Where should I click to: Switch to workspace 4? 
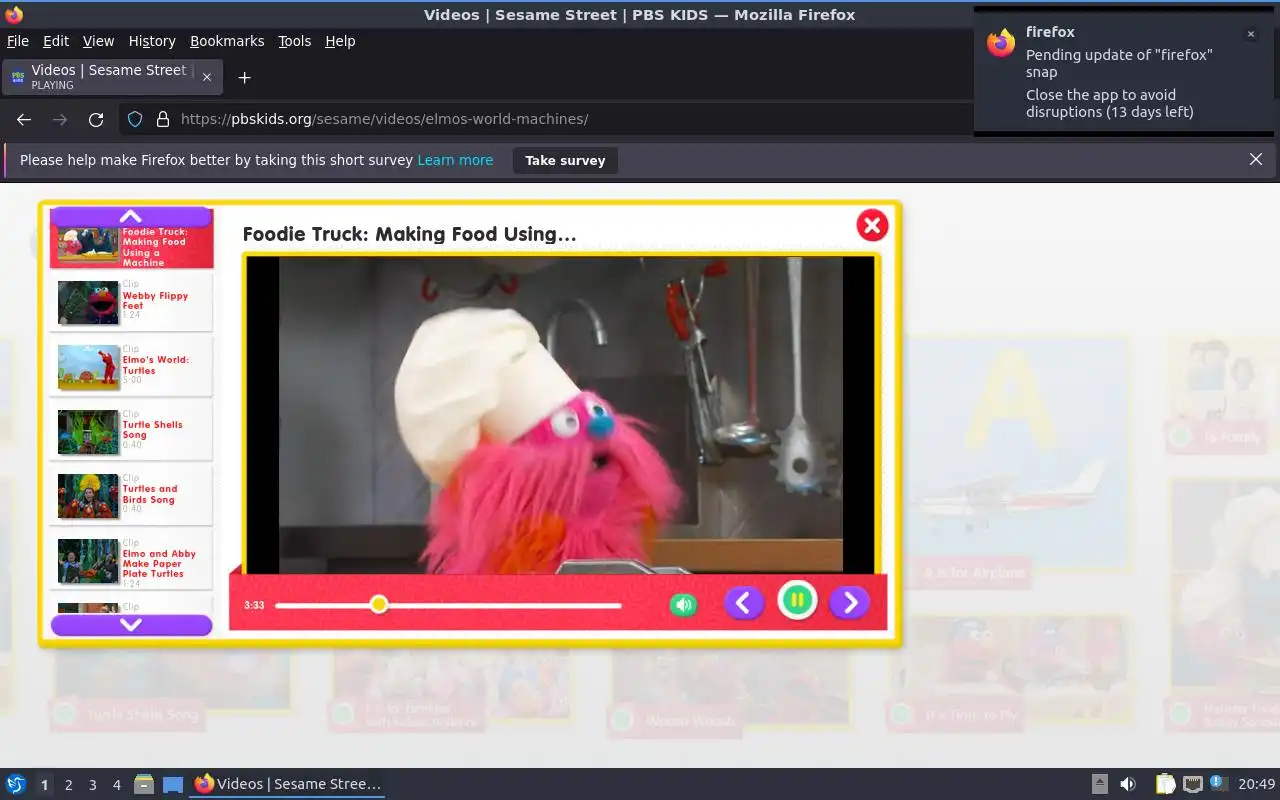pyautogui.click(x=116, y=785)
